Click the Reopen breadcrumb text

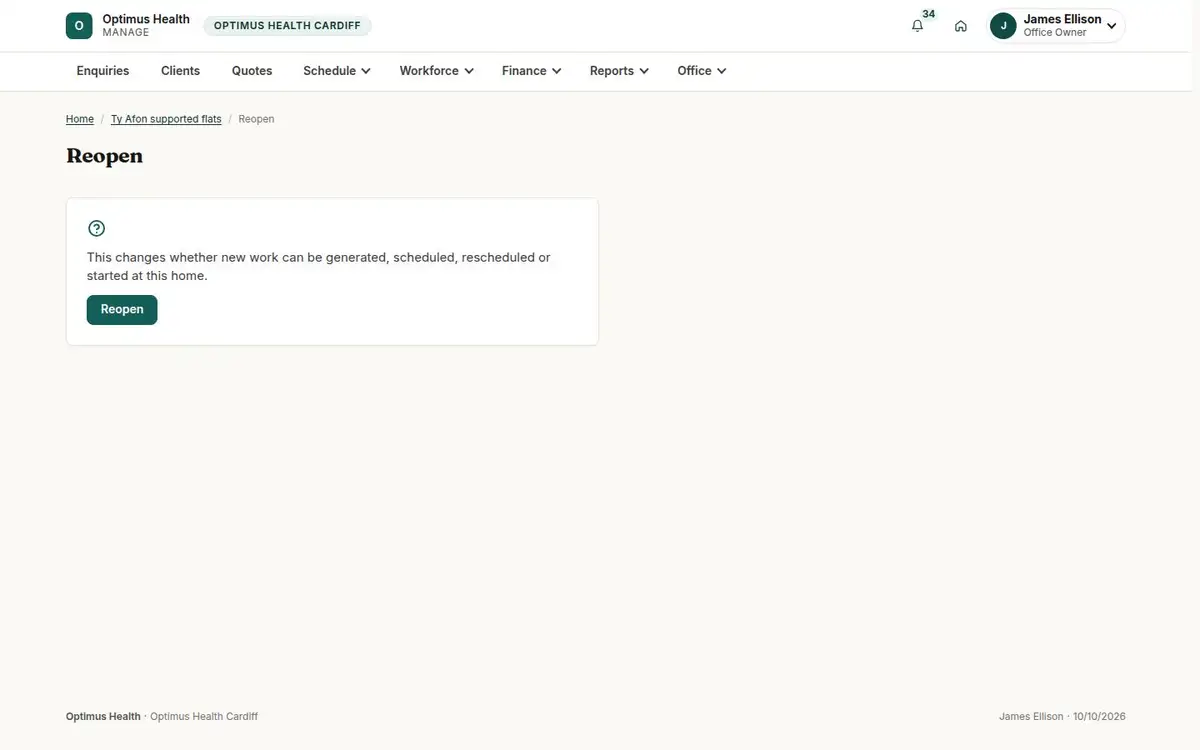(256, 119)
